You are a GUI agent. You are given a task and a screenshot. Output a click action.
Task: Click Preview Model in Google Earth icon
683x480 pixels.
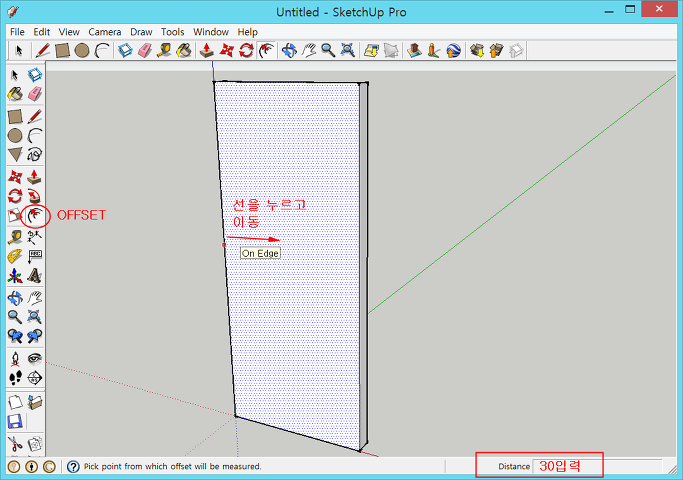(453, 51)
